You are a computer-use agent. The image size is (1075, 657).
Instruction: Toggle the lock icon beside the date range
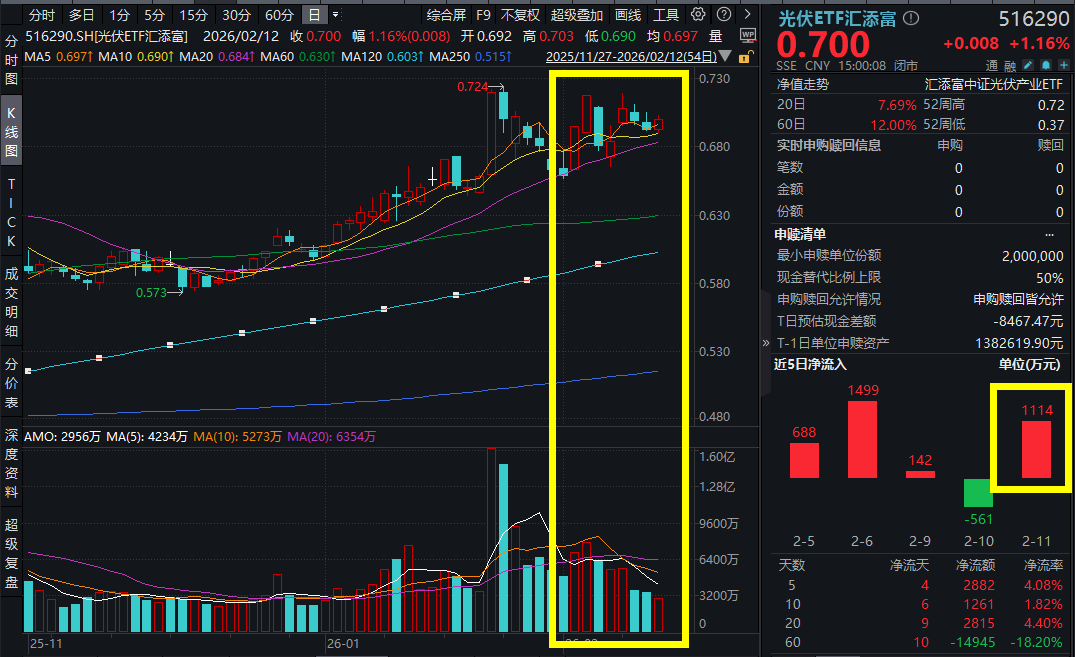[747, 59]
